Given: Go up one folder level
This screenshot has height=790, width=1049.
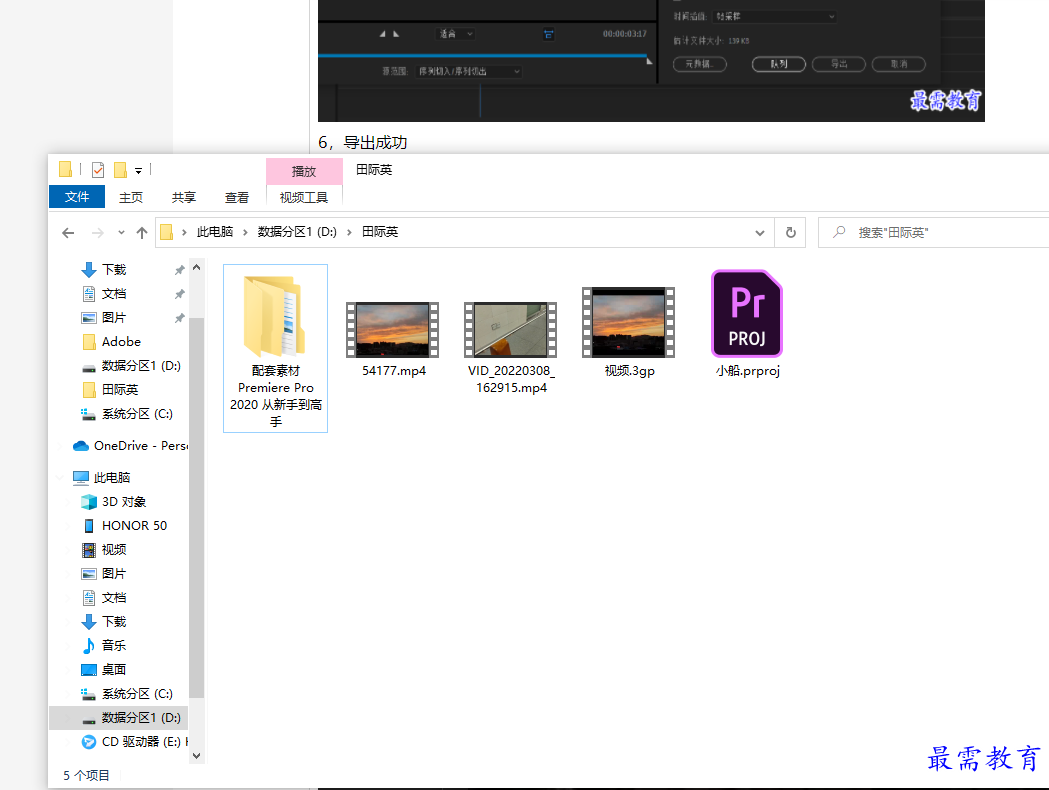Looking at the screenshot, I should click(x=142, y=233).
